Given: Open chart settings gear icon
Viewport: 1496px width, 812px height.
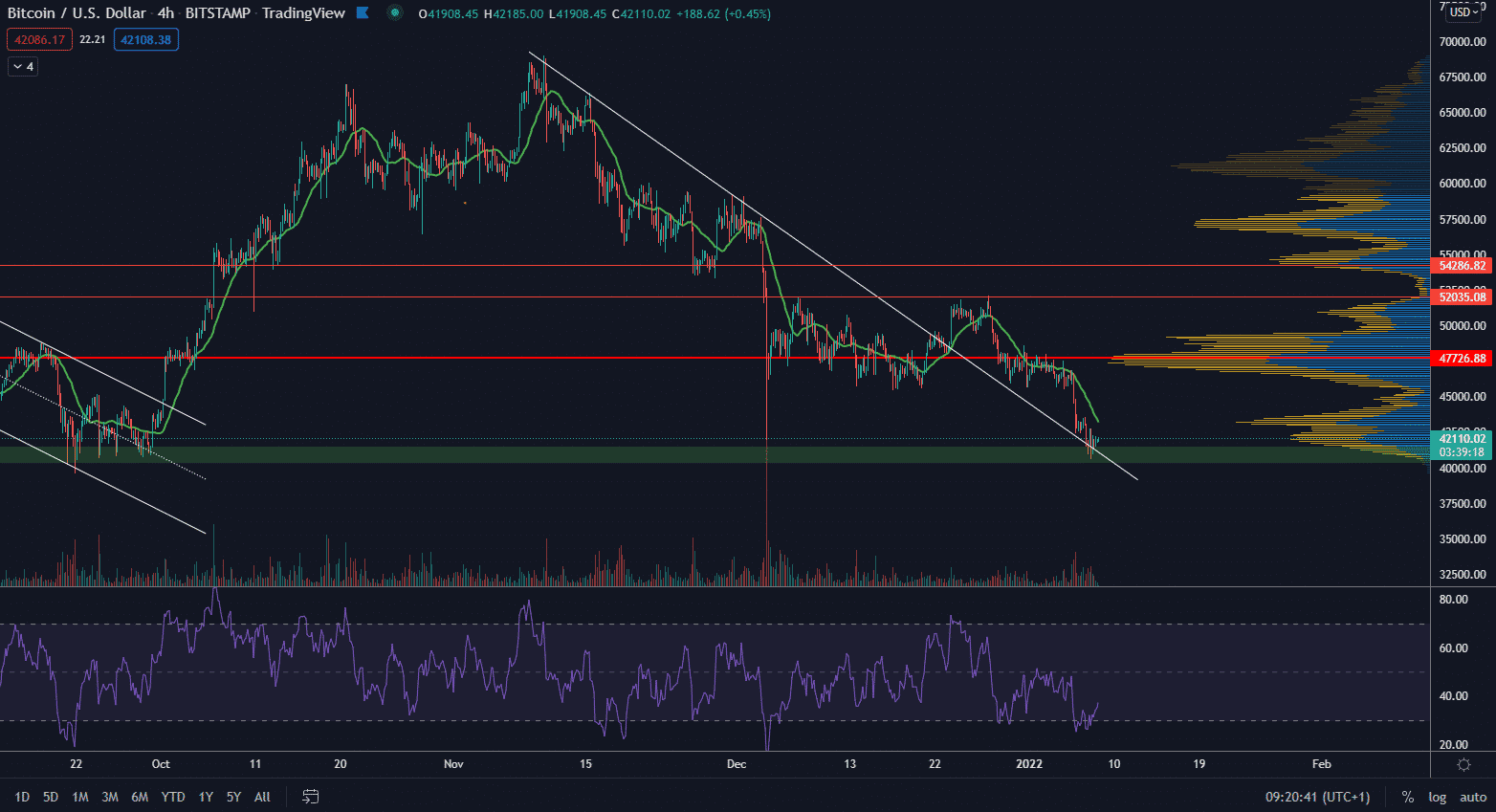Looking at the screenshot, I should (1463, 764).
